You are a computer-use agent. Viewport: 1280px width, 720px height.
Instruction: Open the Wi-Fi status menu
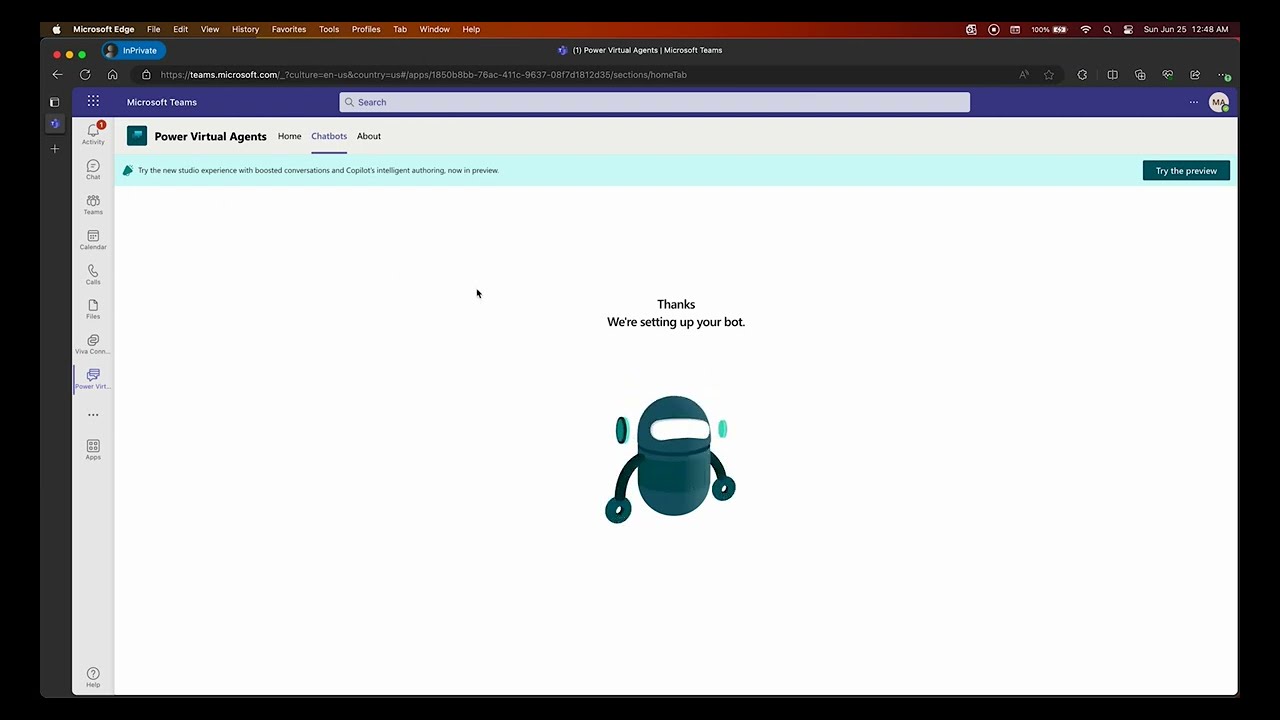1086,29
